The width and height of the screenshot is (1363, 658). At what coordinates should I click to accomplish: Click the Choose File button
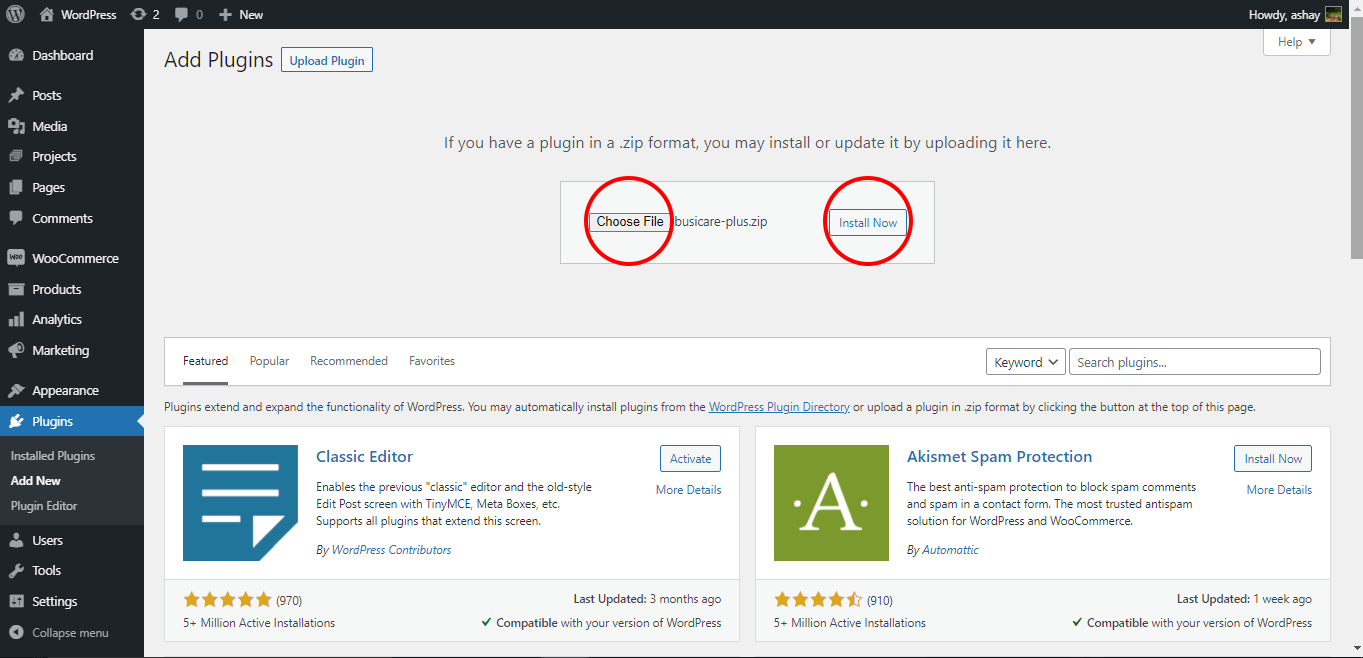[630, 222]
